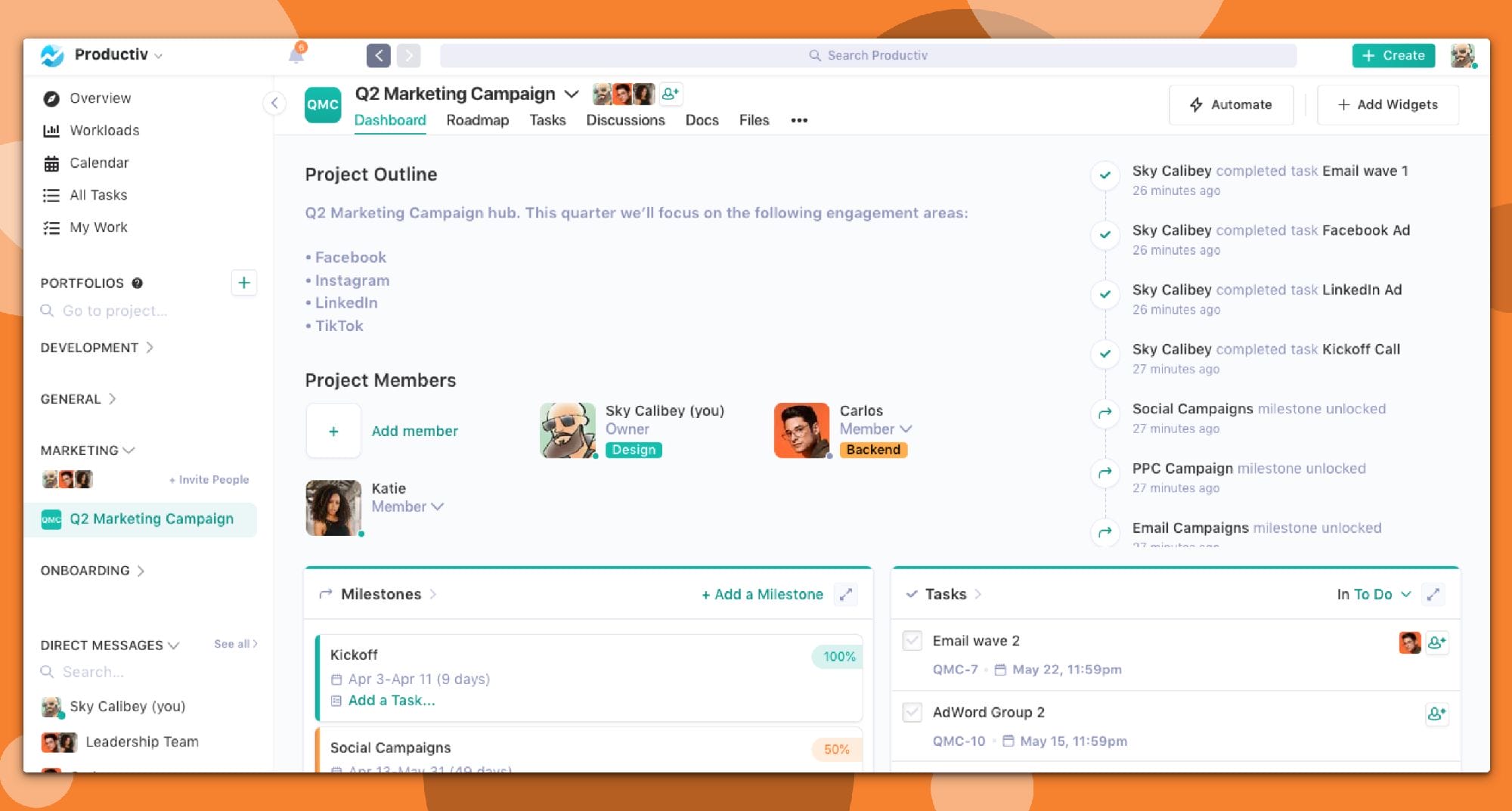
Task: Open the notifications bell
Action: click(296, 55)
